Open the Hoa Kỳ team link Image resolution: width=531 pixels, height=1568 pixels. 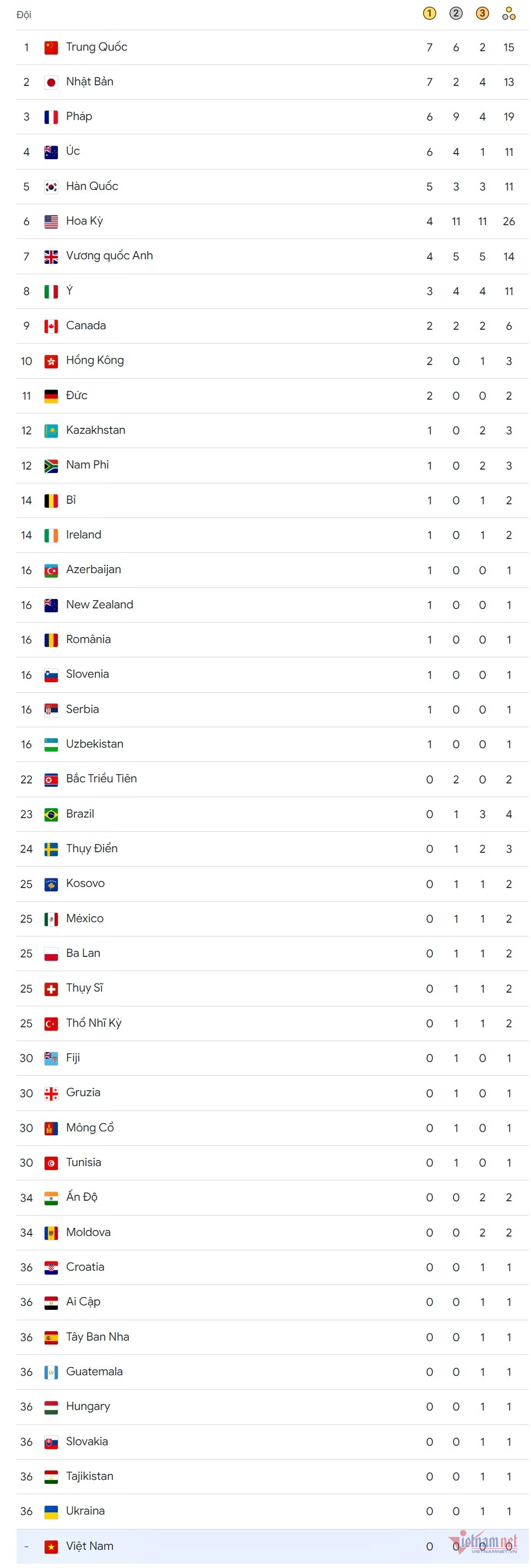point(85,221)
